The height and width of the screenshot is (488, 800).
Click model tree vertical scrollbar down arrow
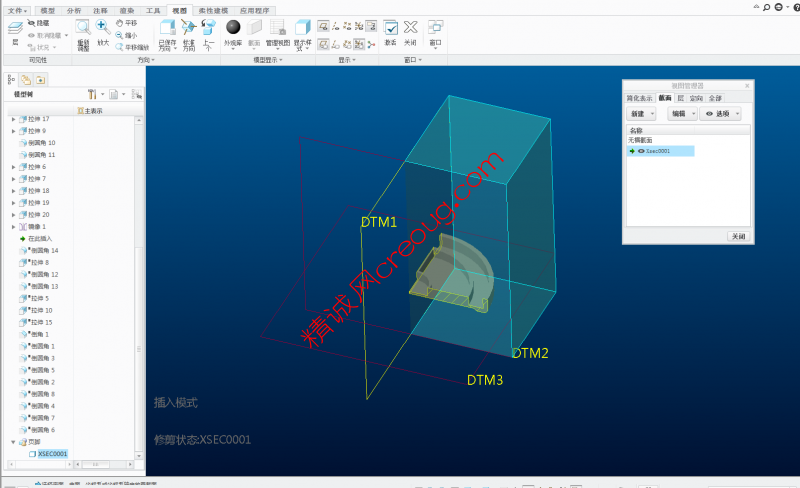[x=139, y=456]
